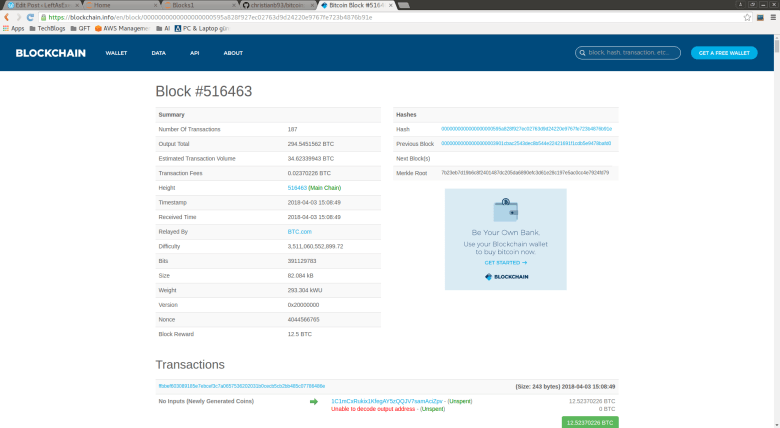780x428 pixels.
Task: Click the scrollbar down arrow
Action: click(x=777, y=425)
